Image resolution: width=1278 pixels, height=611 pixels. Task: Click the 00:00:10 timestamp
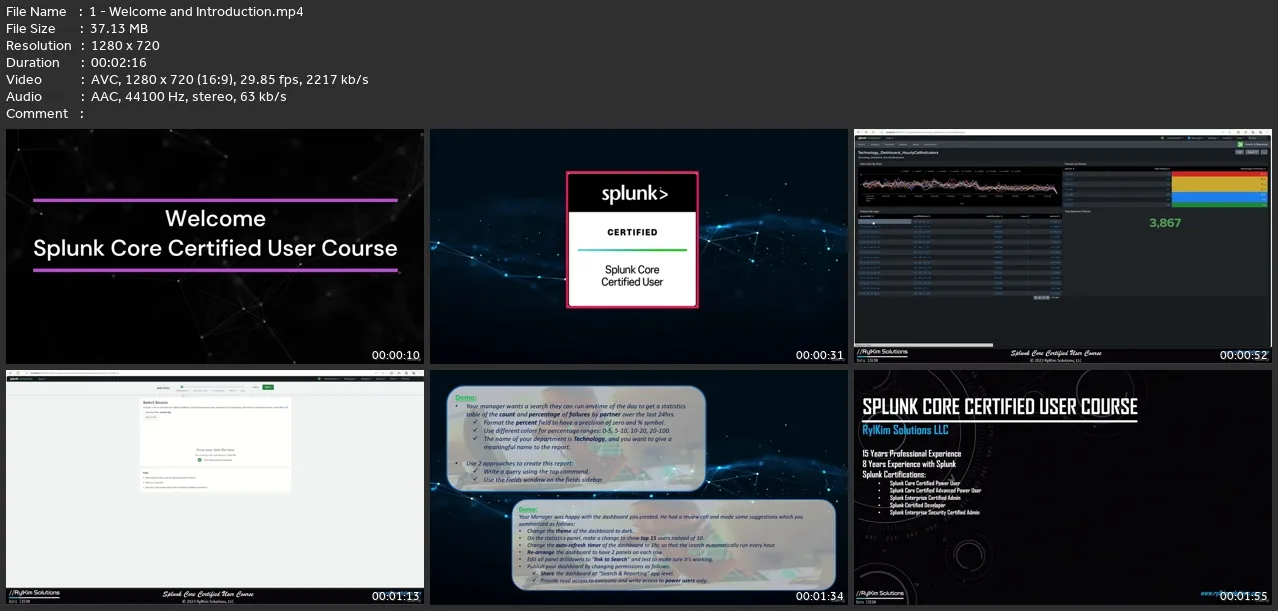pos(396,355)
